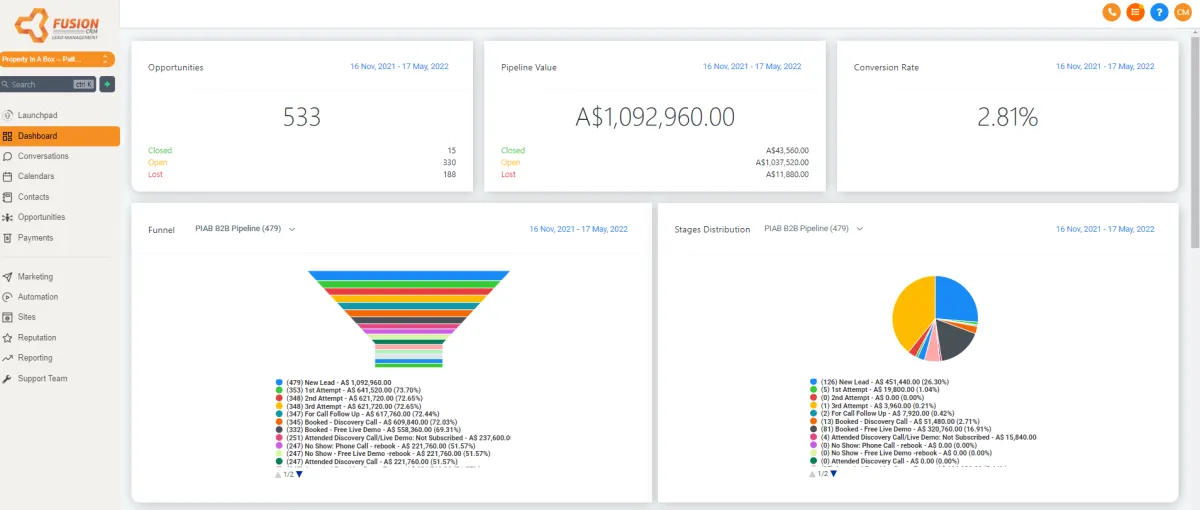Expand Stages Distribution PIAB B2B Pipeline dropdown

click(814, 229)
